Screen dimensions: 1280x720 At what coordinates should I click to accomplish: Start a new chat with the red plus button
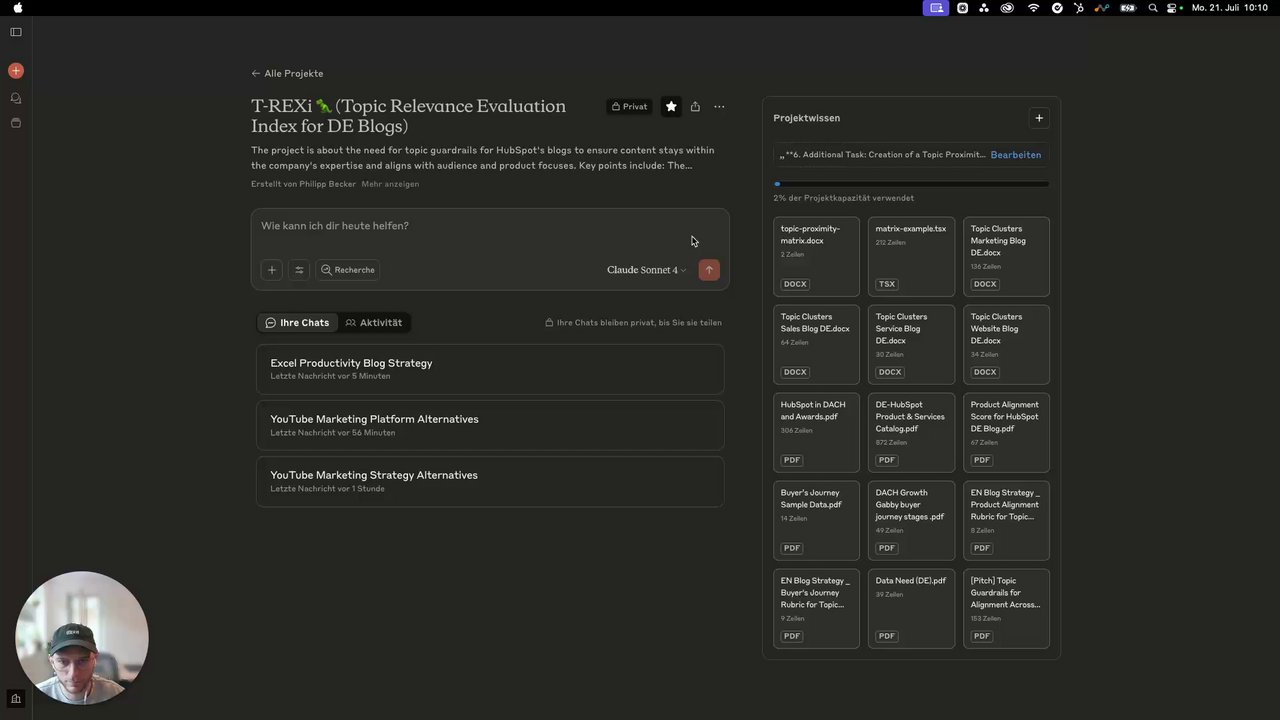(x=16, y=71)
